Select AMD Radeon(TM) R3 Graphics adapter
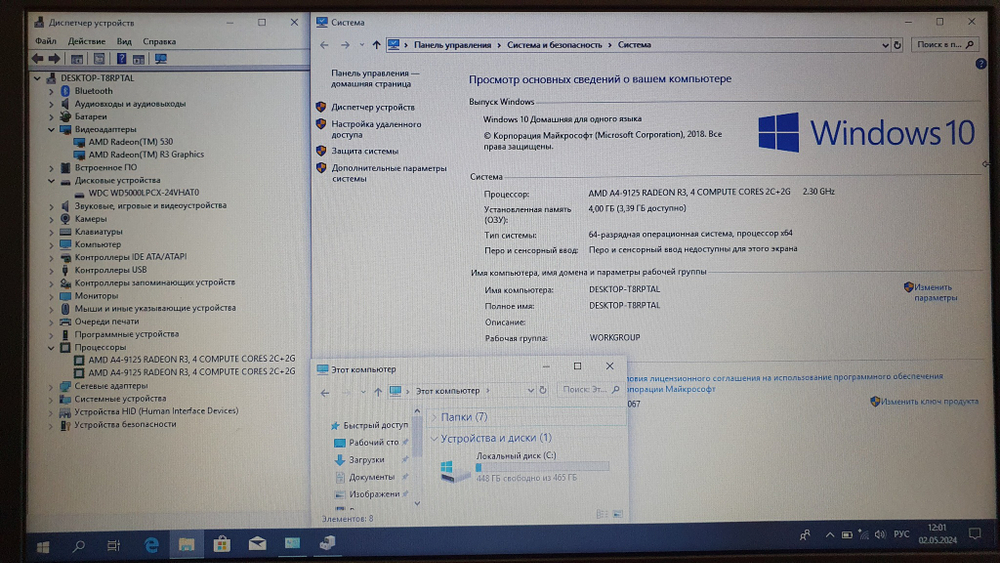Screen dimensions: 1000x563 pos(146,154)
